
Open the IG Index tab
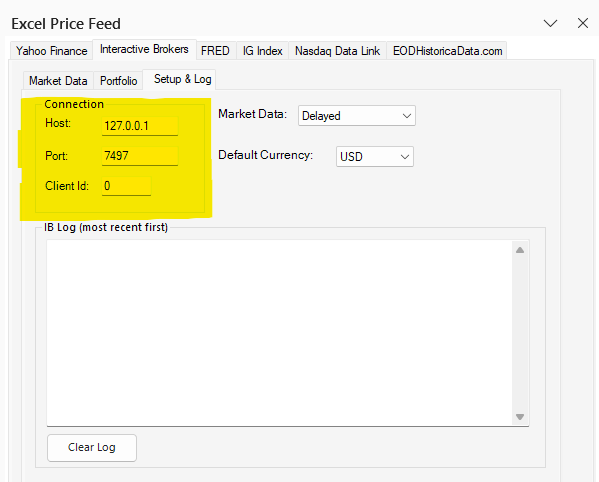[x=262, y=51]
